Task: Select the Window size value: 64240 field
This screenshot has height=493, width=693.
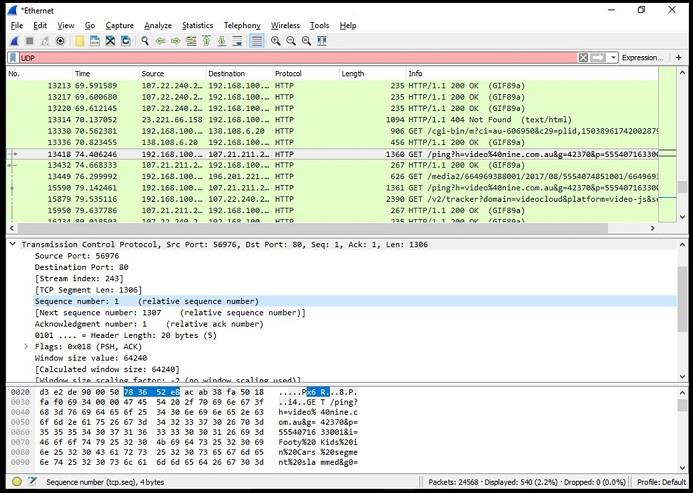Action: coord(91,358)
